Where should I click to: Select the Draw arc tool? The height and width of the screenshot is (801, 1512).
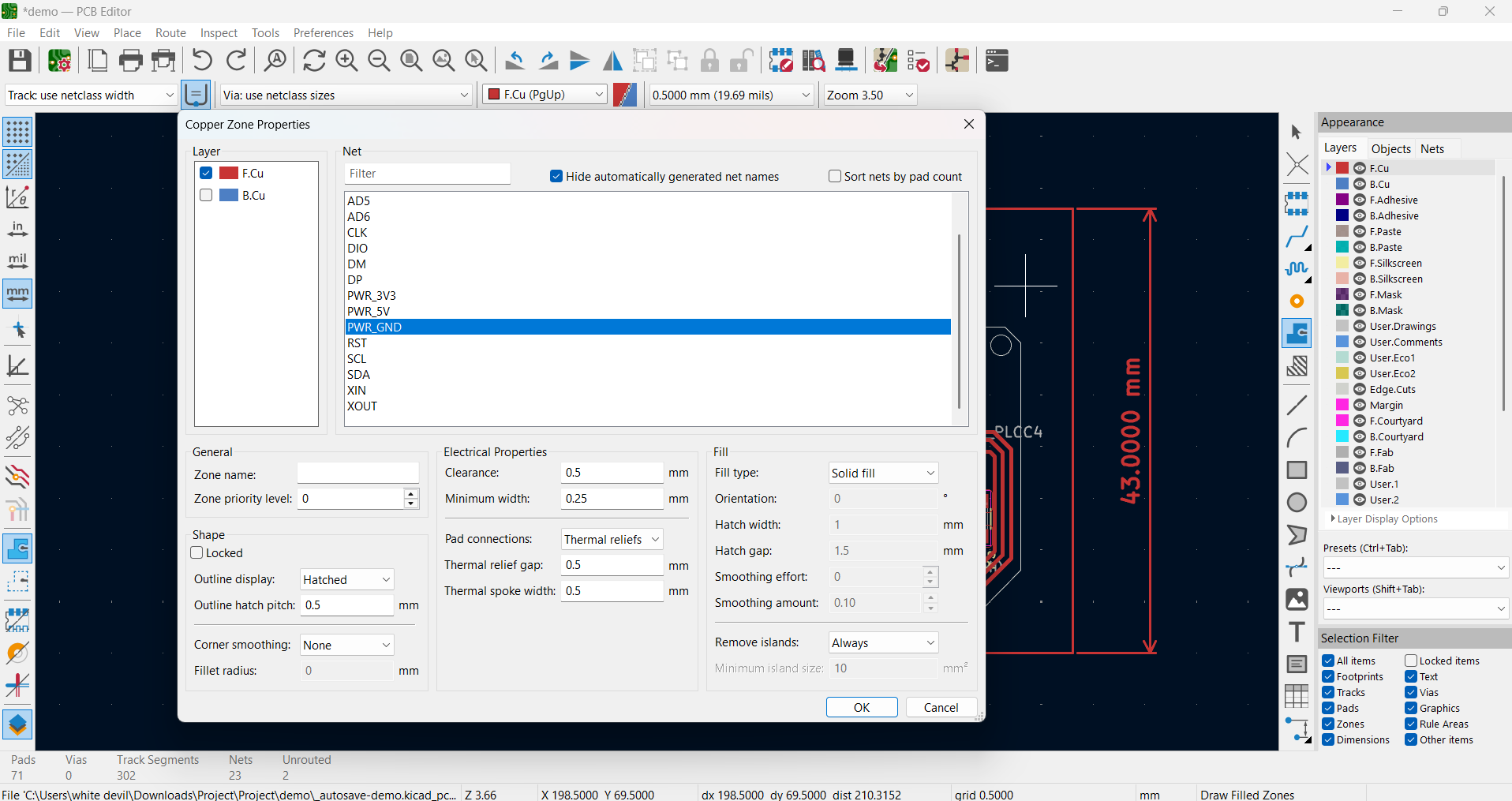(1297, 438)
